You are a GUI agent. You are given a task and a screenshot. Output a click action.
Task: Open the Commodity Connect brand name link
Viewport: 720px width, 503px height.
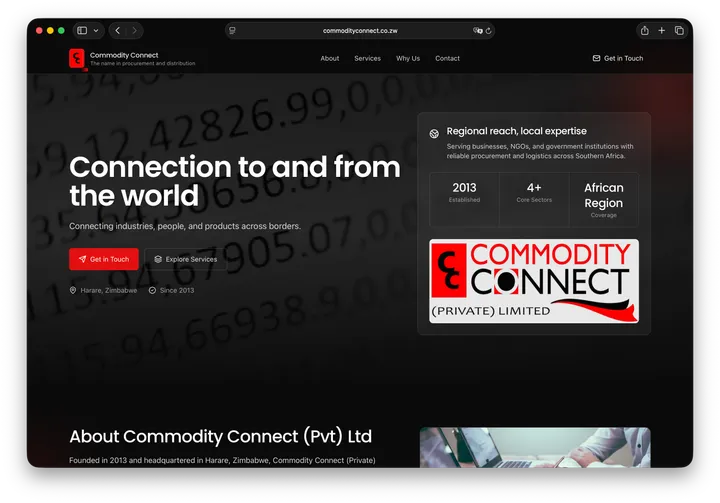(x=124, y=55)
